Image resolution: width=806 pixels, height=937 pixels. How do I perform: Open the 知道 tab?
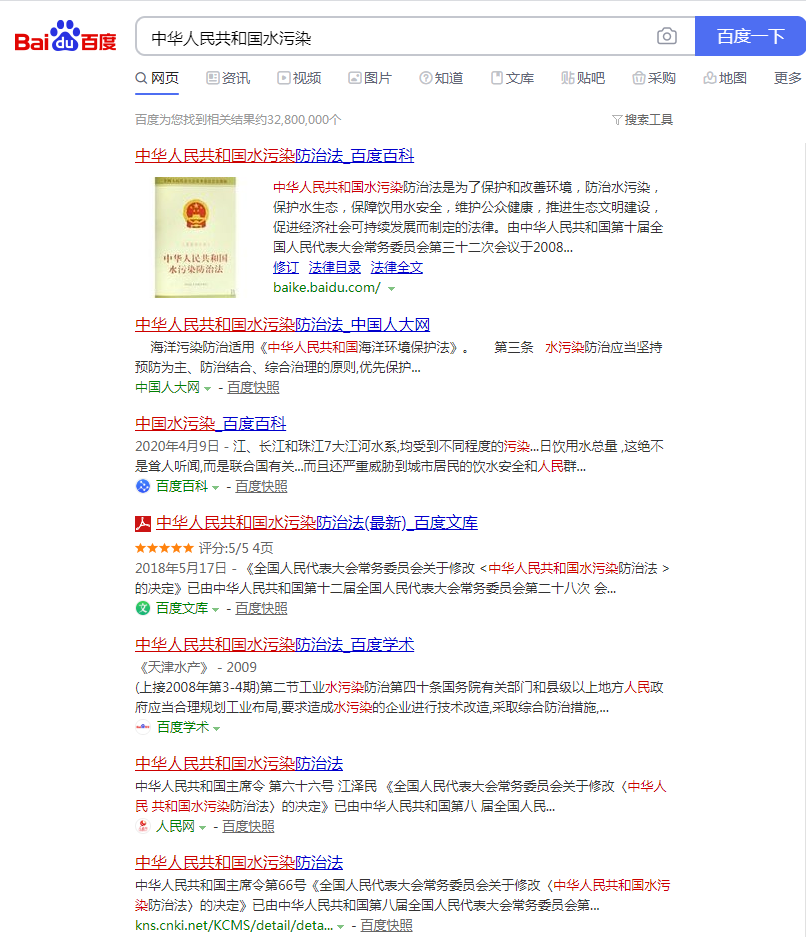pos(441,78)
